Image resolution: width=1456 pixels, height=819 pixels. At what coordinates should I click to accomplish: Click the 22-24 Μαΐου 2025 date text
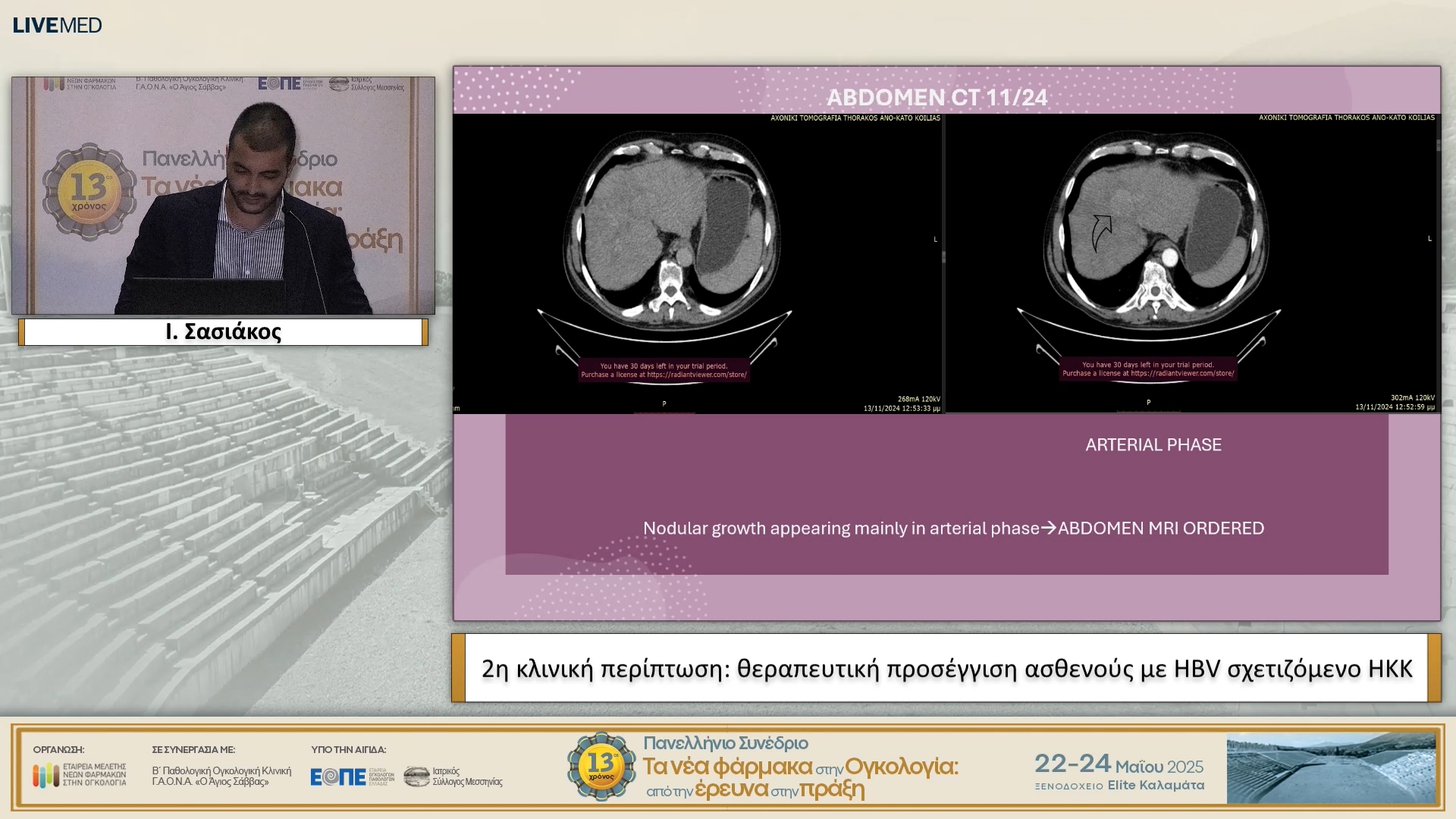tap(1119, 764)
